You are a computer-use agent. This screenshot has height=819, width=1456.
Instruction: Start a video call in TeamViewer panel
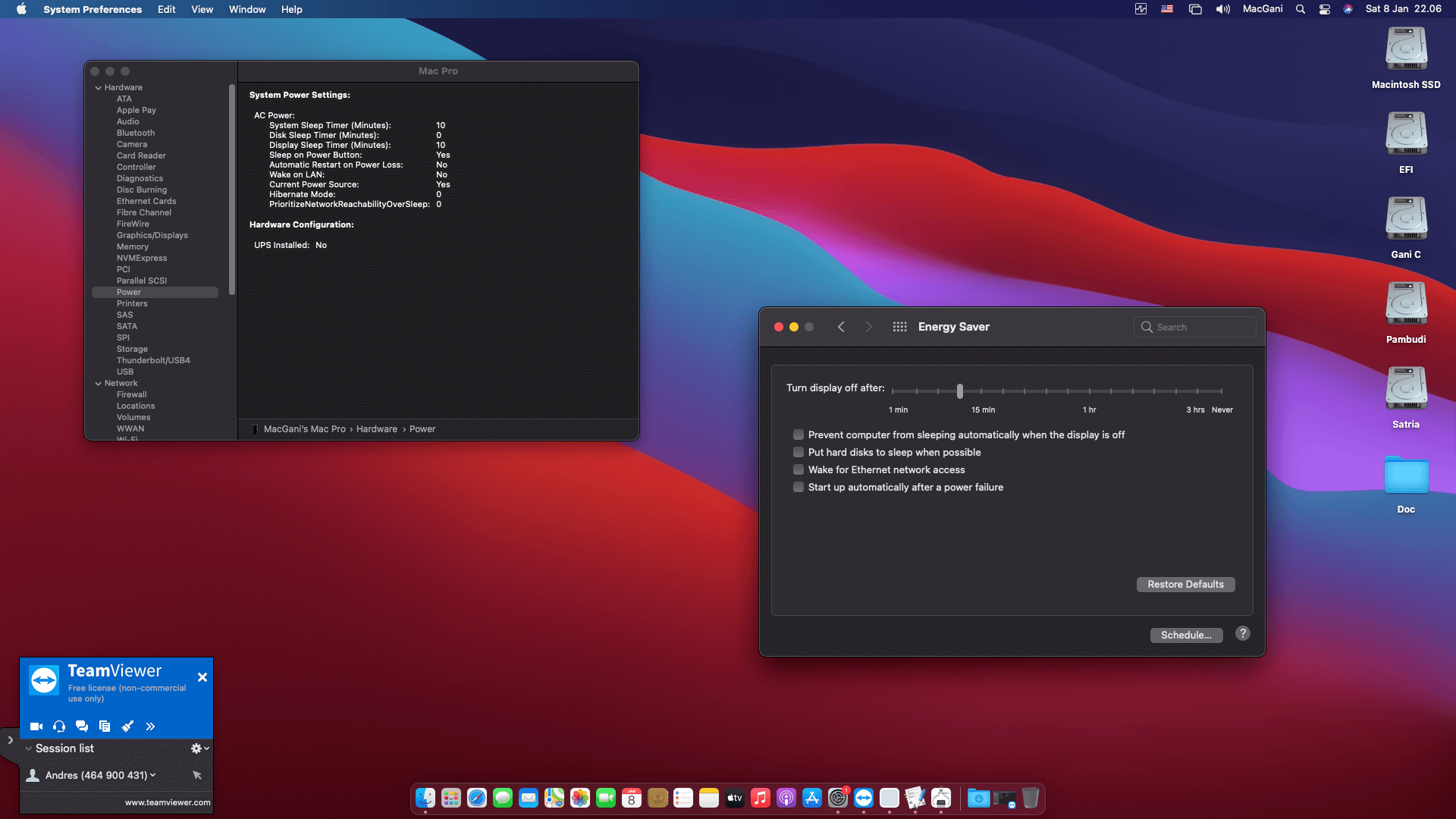36,726
